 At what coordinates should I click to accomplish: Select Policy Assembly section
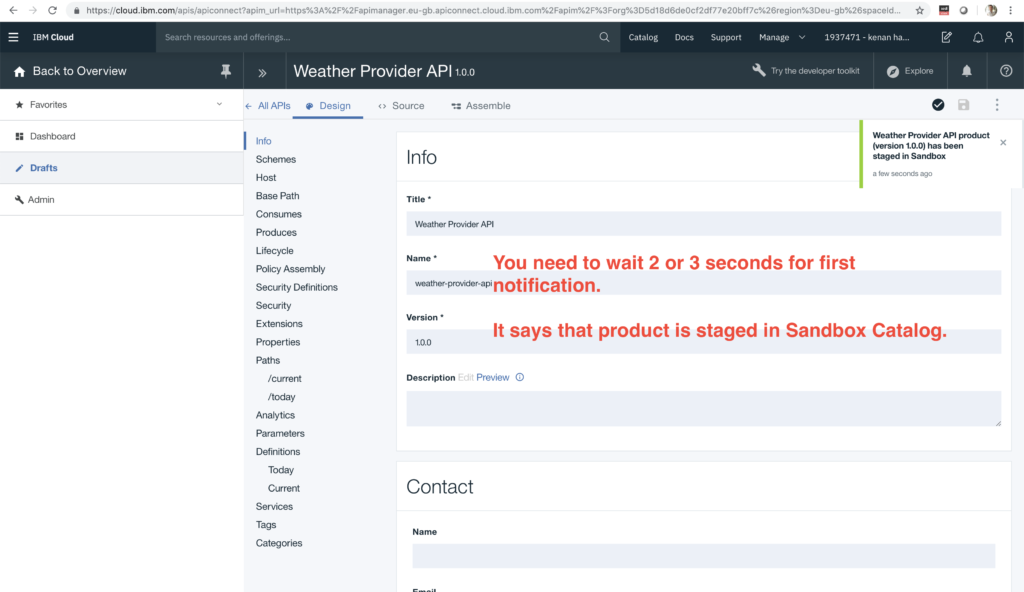[291, 269]
